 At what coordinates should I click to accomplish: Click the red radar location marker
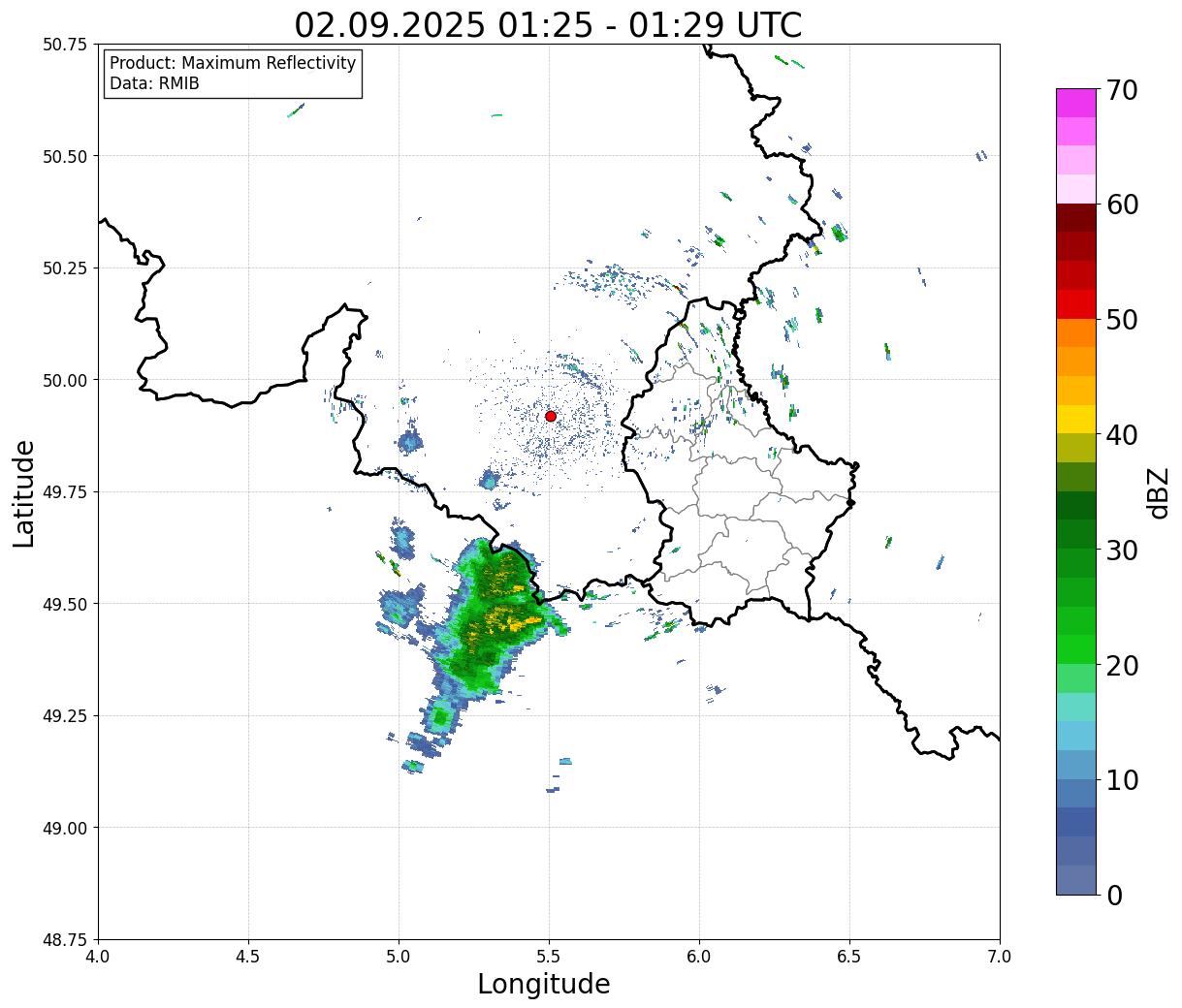[x=551, y=416]
